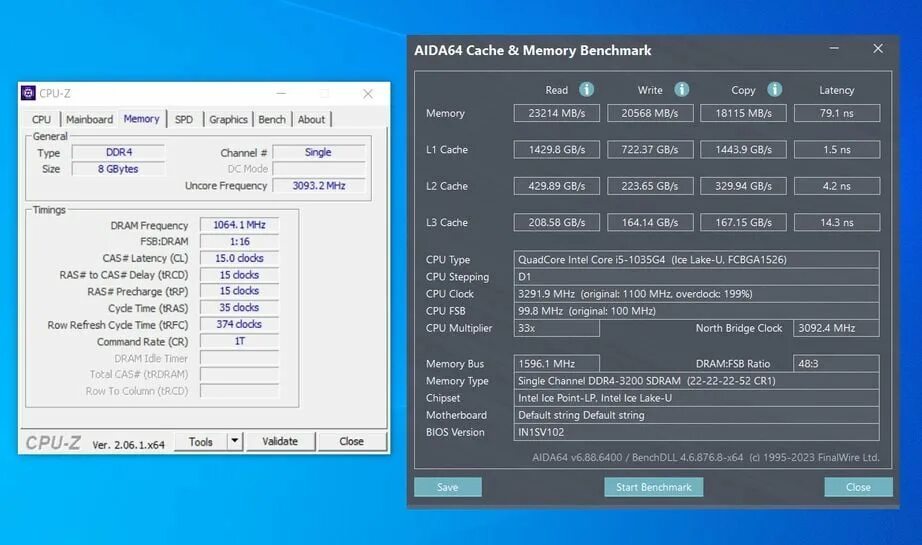The image size is (922, 545).
Task: Click the CPU Multiplier field showing 33x
Action: click(x=556, y=328)
